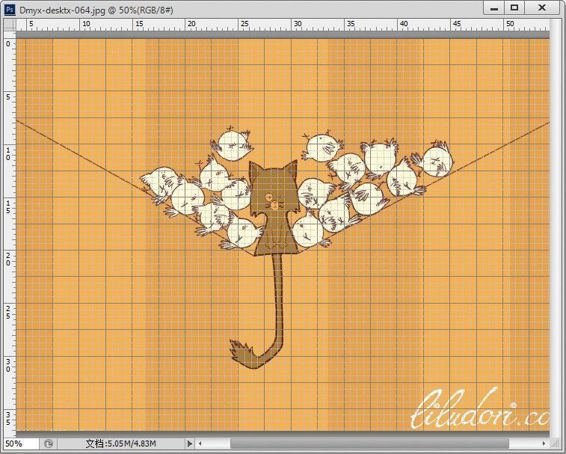Click the 50% zoom level field
The height and width of the screenshot is (454, 566).
pos(21,444)
